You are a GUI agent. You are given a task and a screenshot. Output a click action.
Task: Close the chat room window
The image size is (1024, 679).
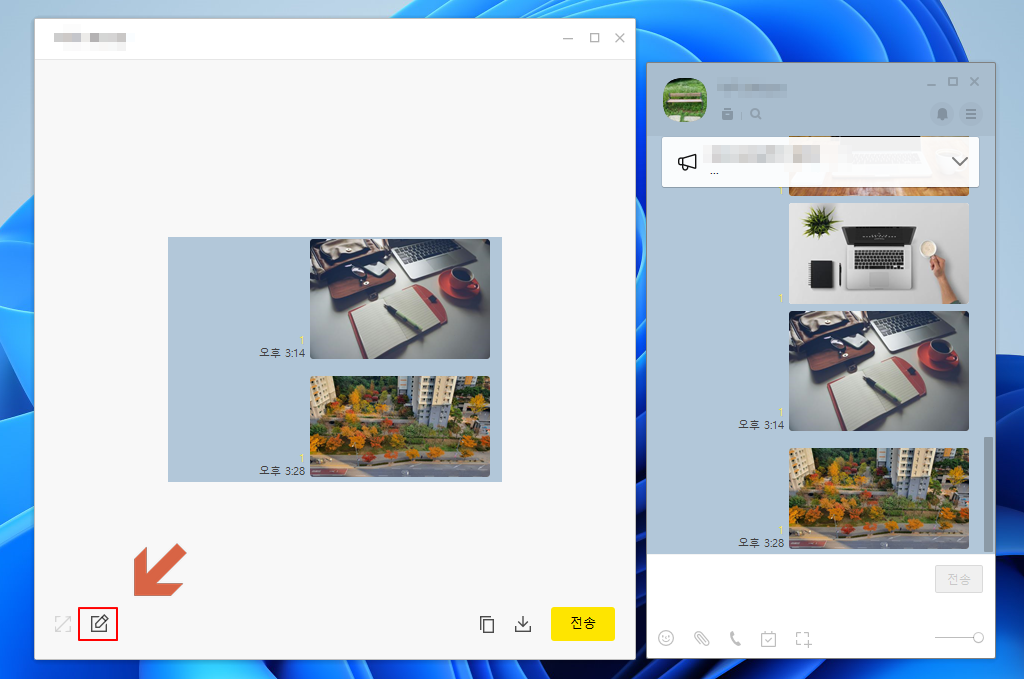tap(974, 82)
